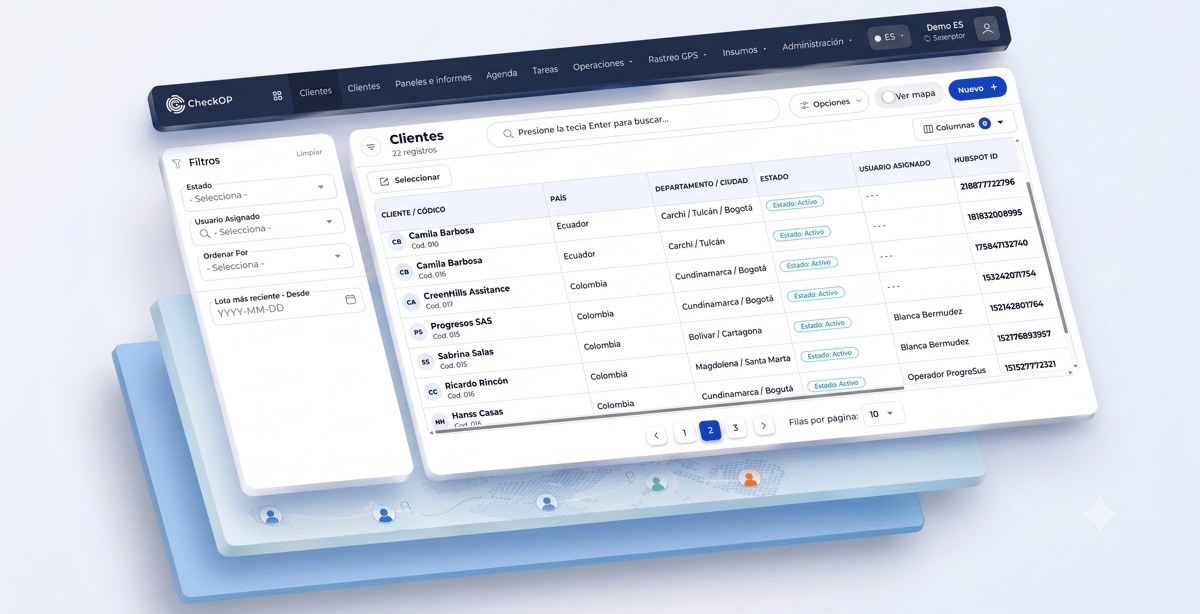
Task: Open the first Clientes nav tab
Action: [x=316, y=91]
